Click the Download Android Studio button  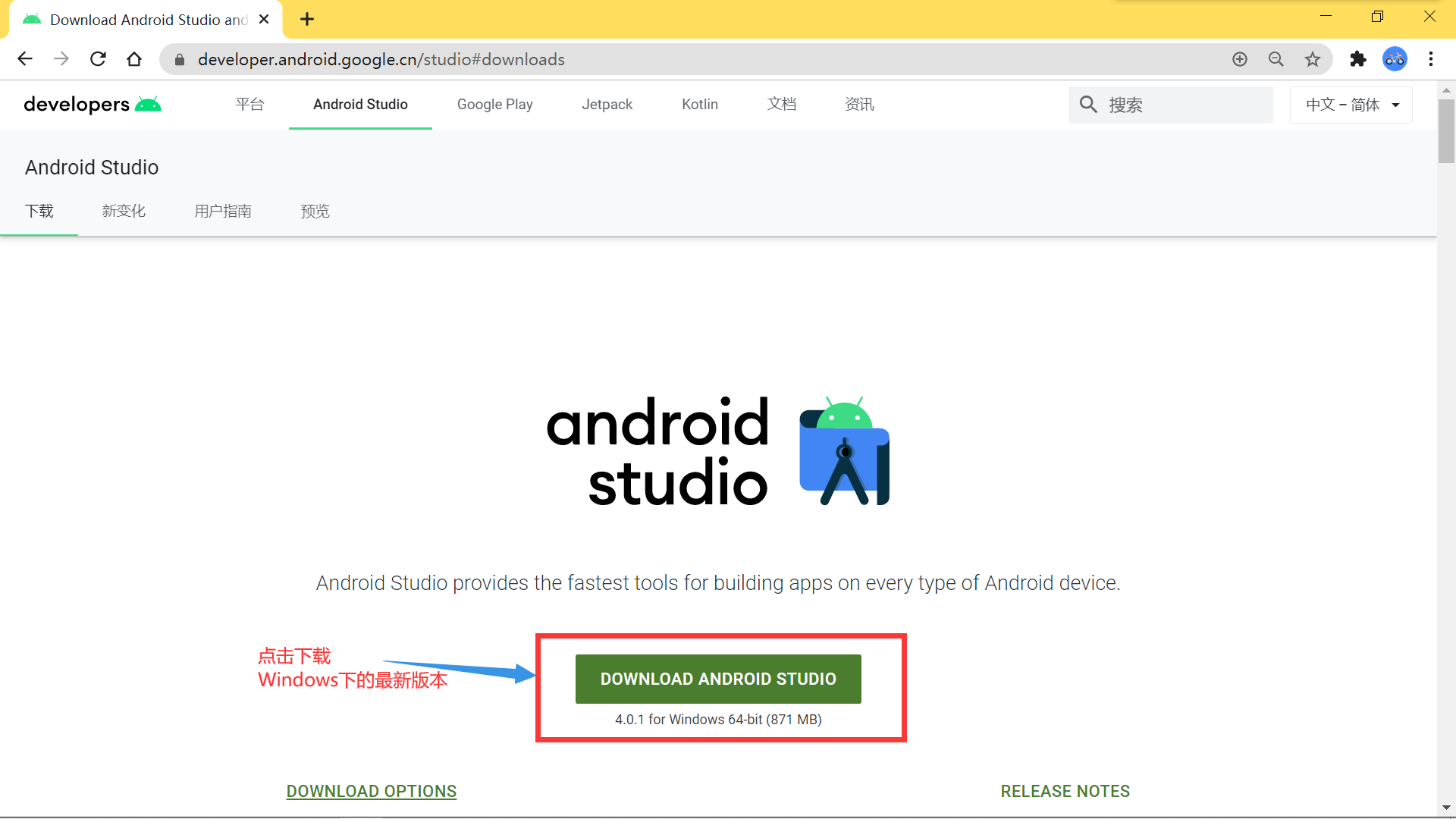click(x=718, y=679)
